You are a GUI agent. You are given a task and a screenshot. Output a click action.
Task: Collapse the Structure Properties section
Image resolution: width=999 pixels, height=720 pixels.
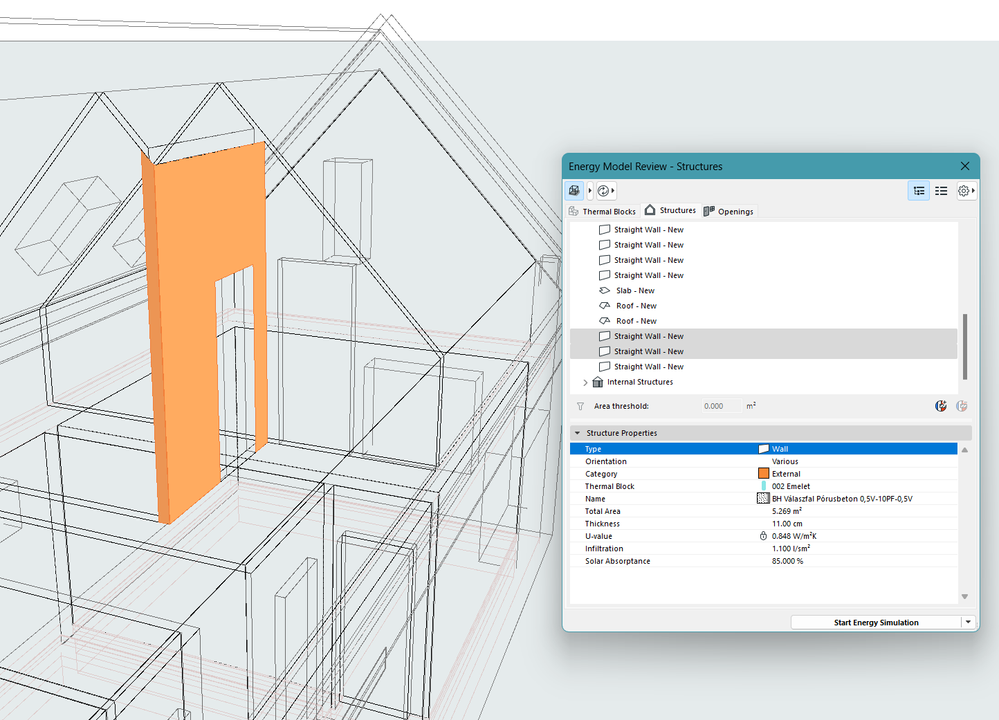(577, 433)
